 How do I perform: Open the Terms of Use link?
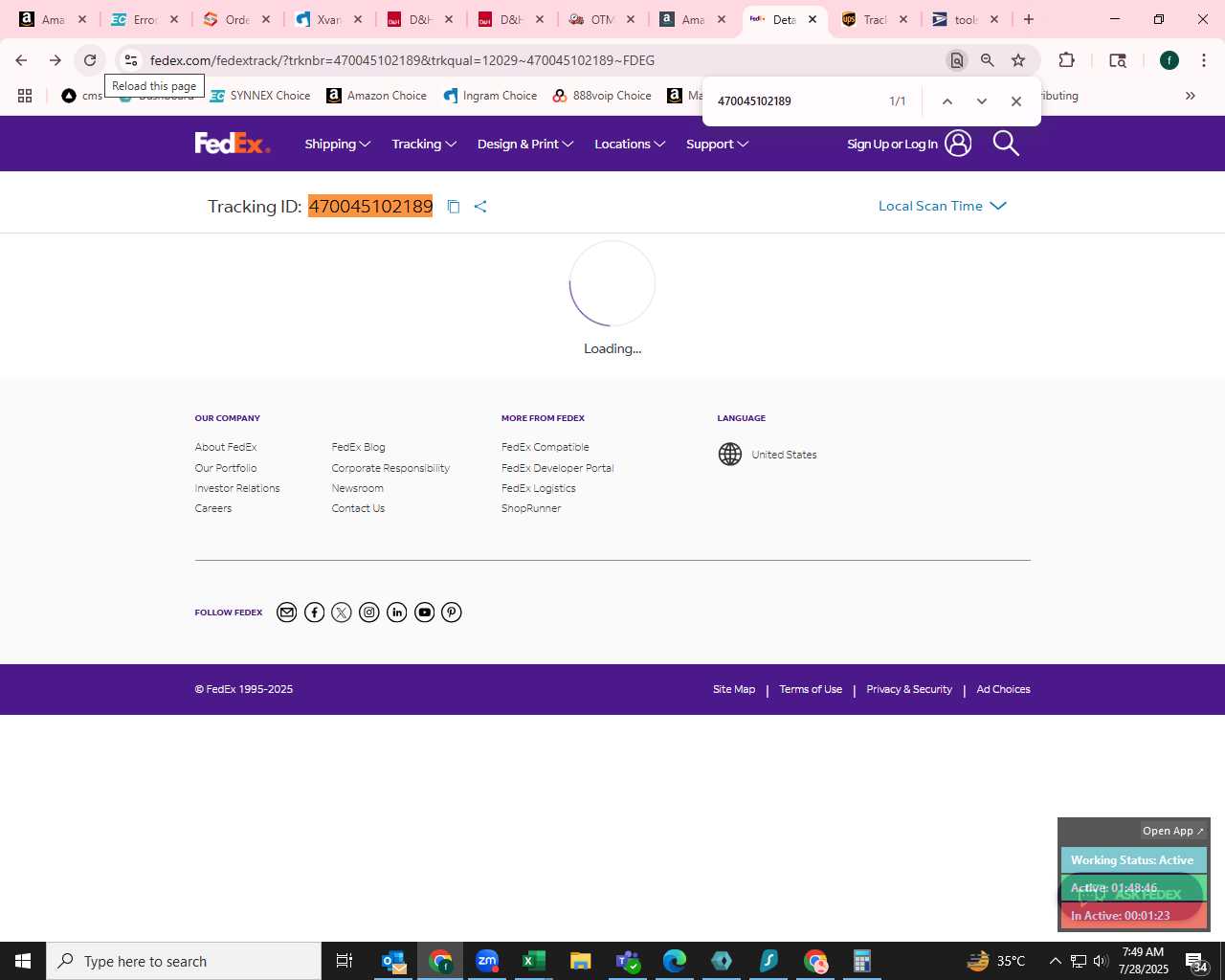click(811, 689)
